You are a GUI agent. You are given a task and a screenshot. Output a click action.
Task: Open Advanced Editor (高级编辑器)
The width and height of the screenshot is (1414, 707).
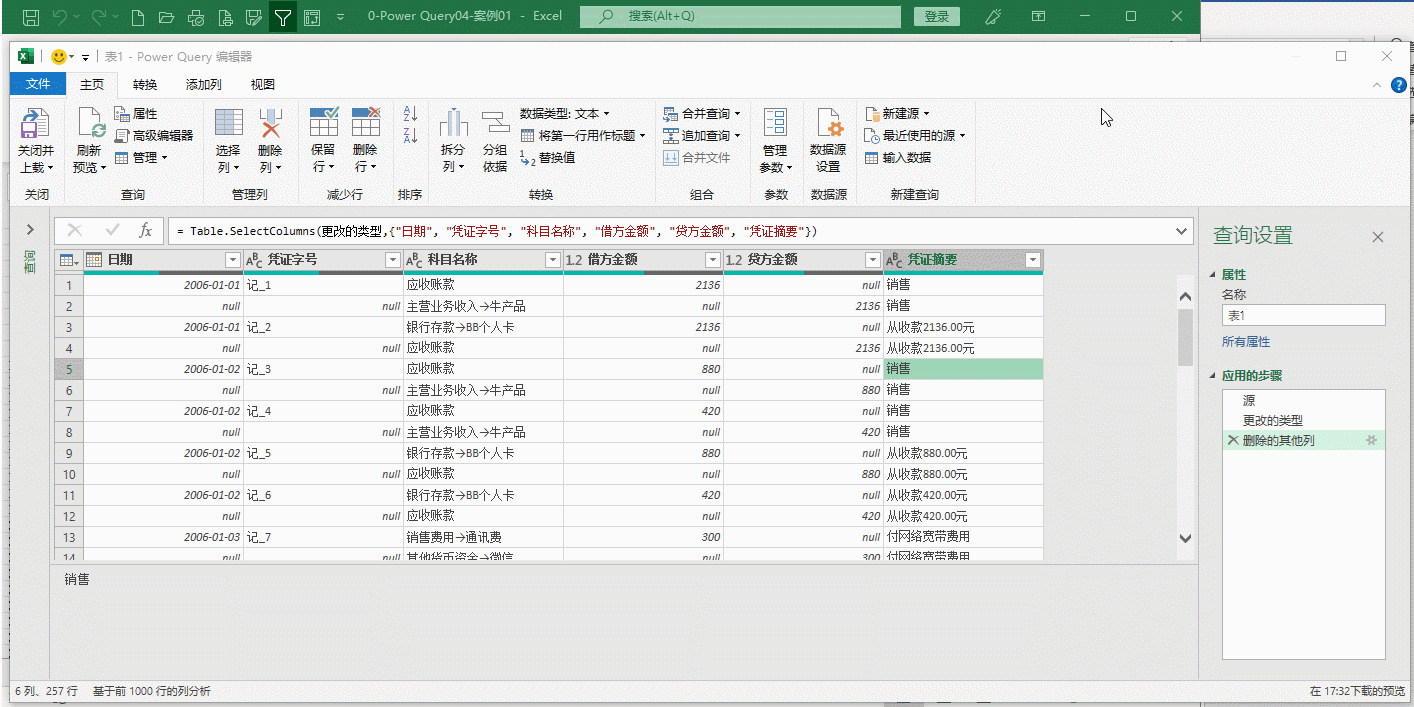pos(154,135)
